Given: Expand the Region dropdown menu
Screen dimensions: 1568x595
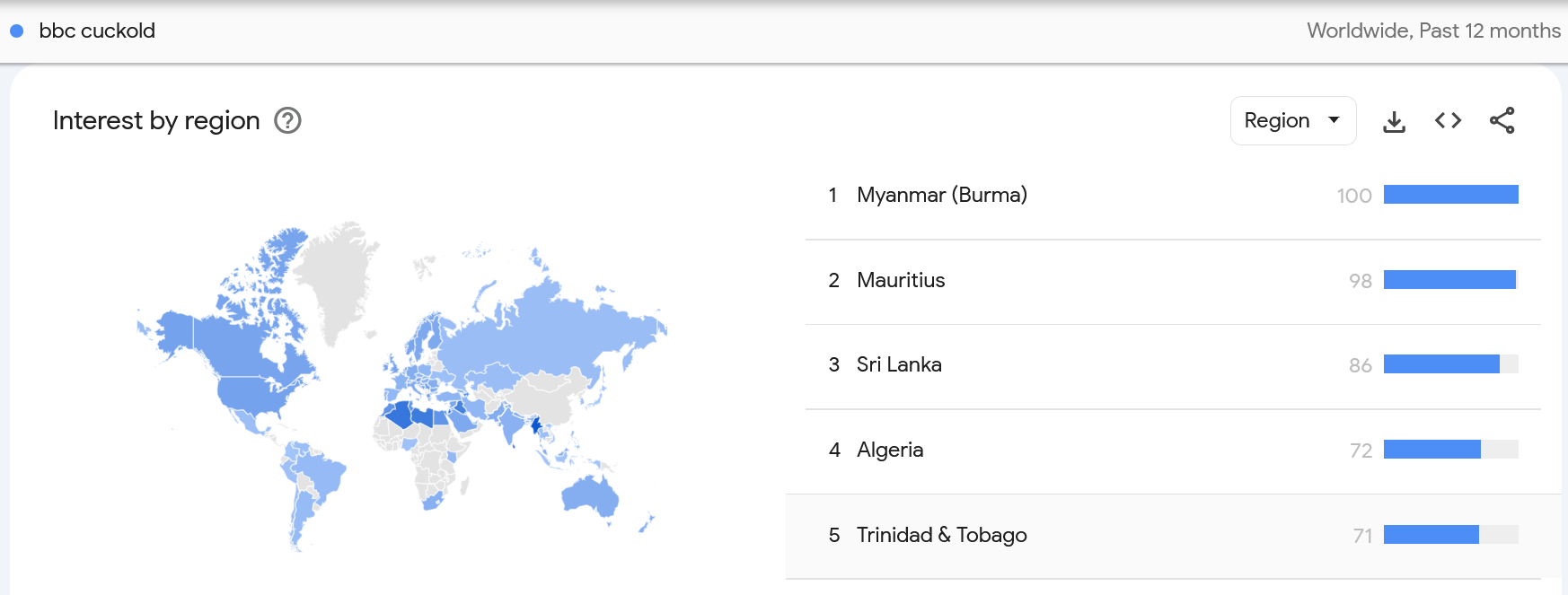Looking at the screenshot, I should (1292, 120).
